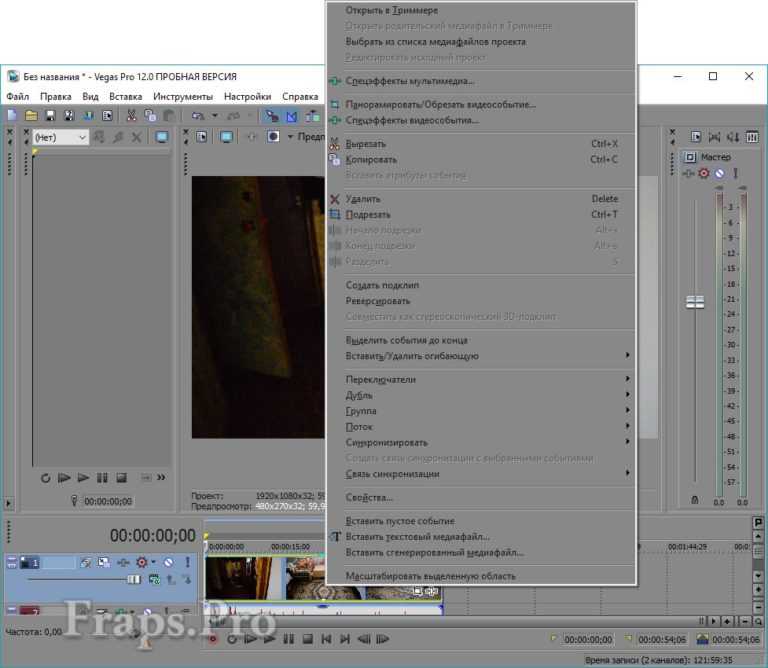Click the Envelope Edit tool icon

(292, 116)
